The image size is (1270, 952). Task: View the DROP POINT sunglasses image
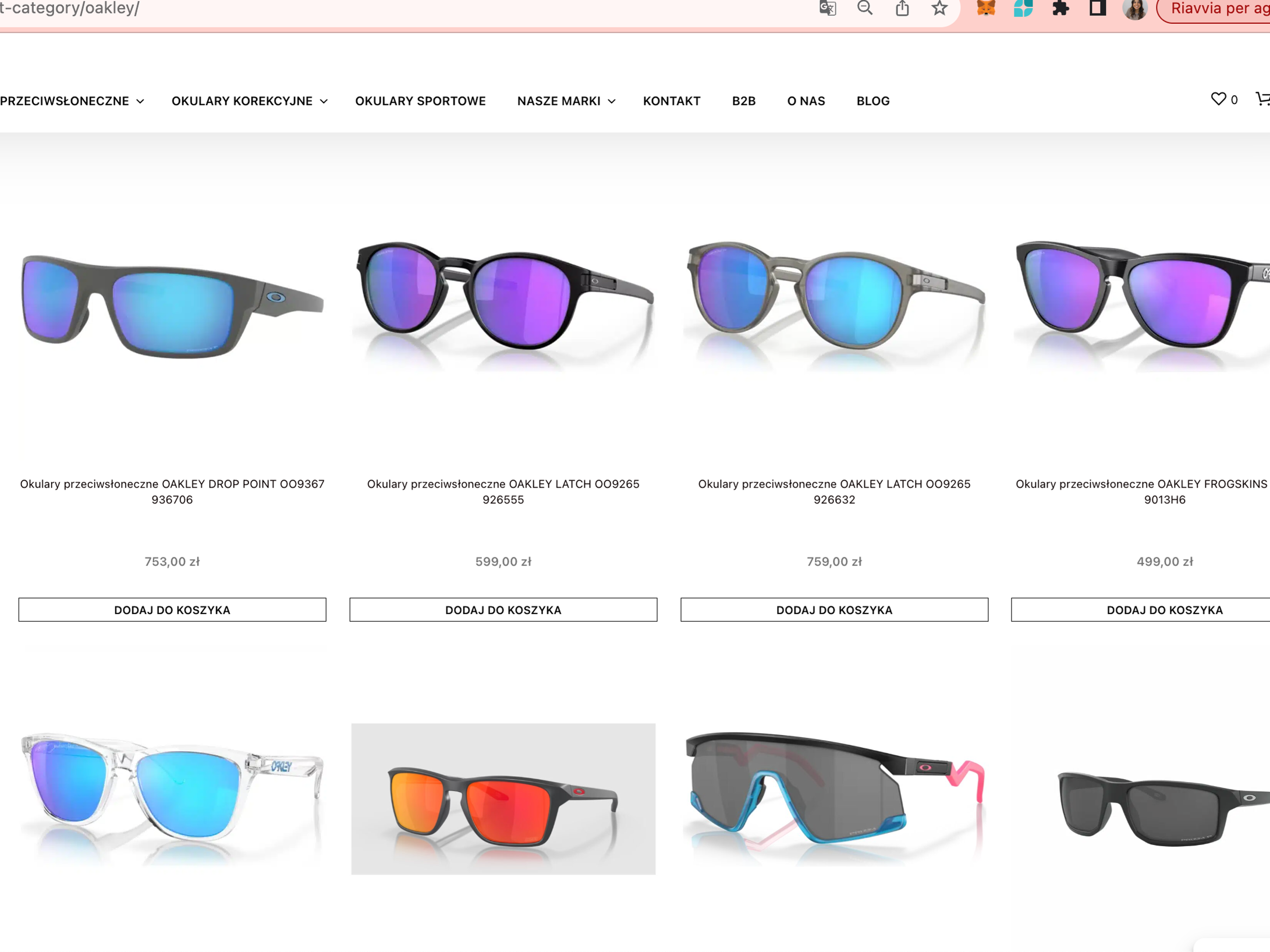point(172,306)
